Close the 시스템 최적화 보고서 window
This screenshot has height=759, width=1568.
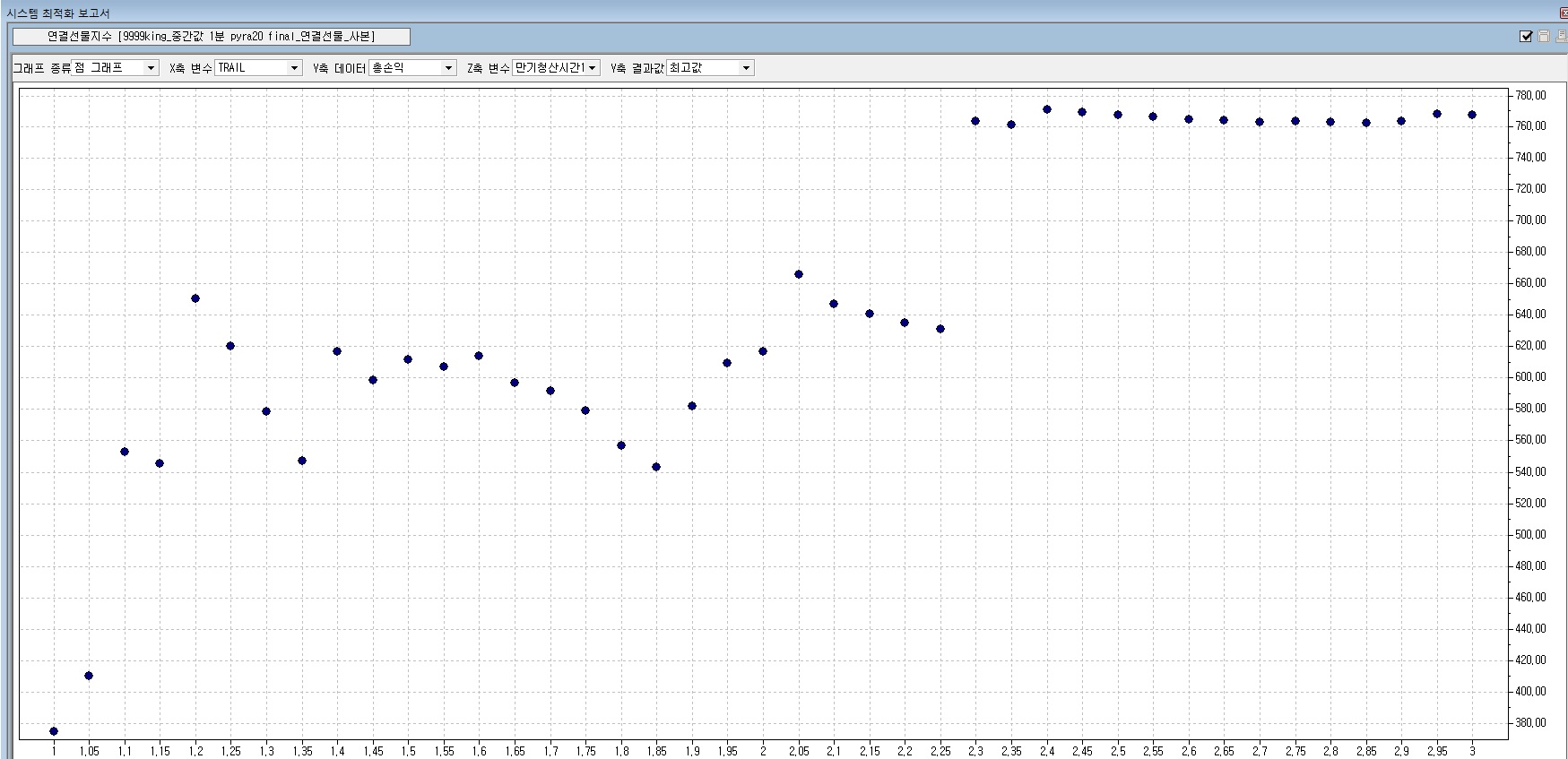click(x=1564, y=13)
